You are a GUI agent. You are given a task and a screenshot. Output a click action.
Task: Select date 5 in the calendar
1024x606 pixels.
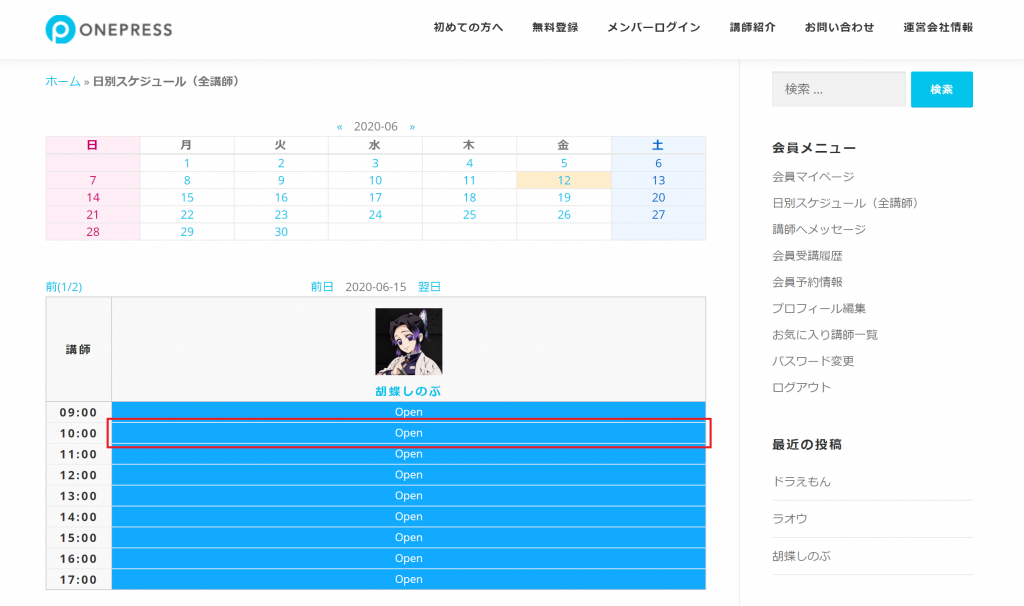pos(564,163)
